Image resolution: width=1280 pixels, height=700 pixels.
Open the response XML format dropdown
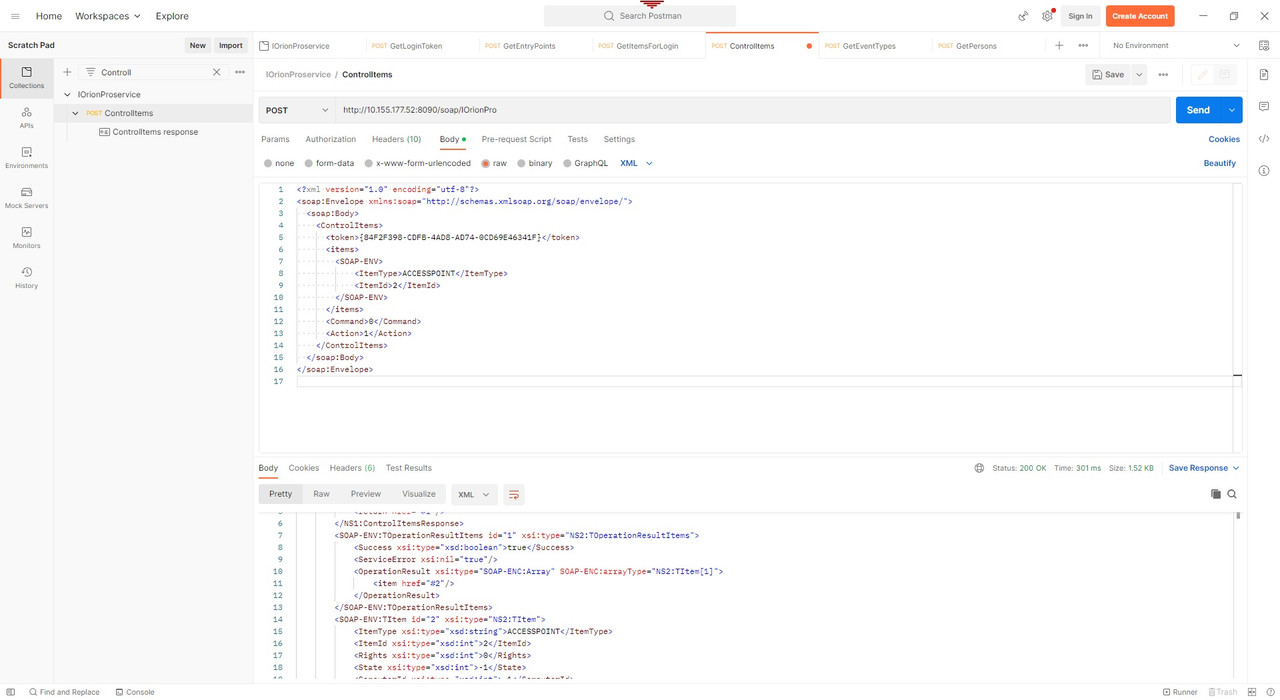click(473, 494)
